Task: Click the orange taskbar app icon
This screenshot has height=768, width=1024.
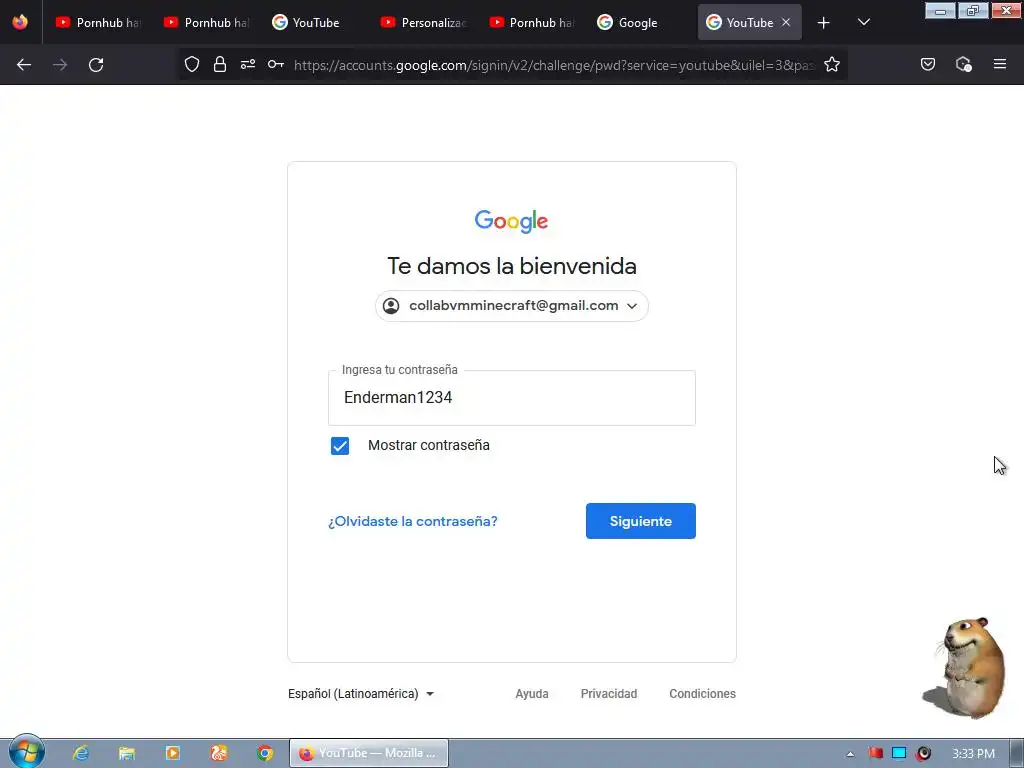Action: pos(219,753)
